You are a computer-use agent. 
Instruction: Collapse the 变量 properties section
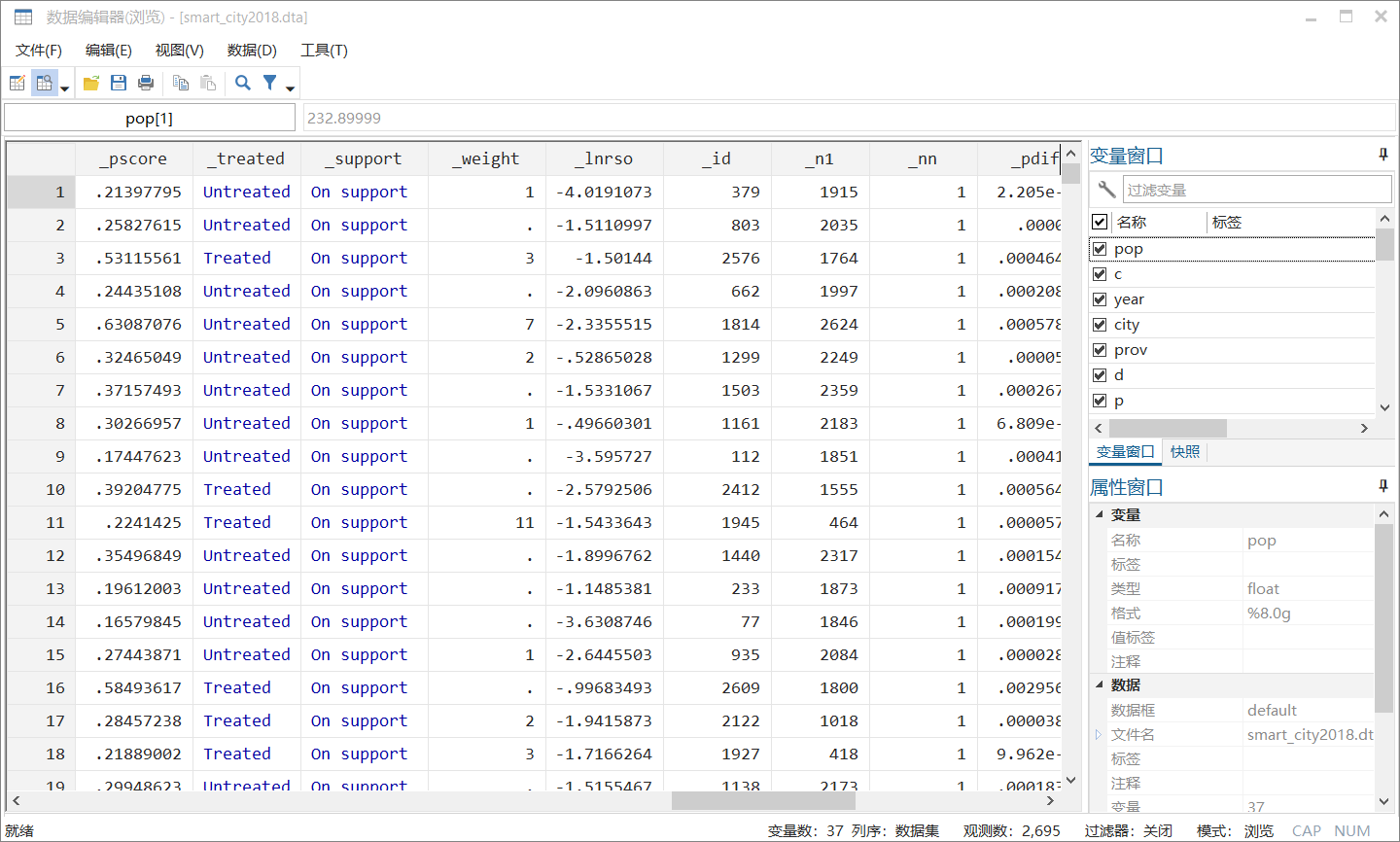[1100, 514]
